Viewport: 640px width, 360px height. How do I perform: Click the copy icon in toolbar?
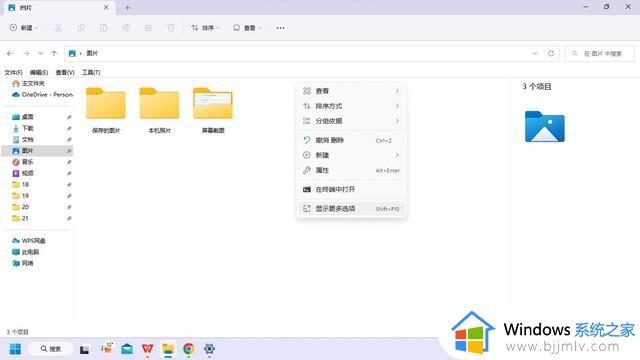(81, 28)
